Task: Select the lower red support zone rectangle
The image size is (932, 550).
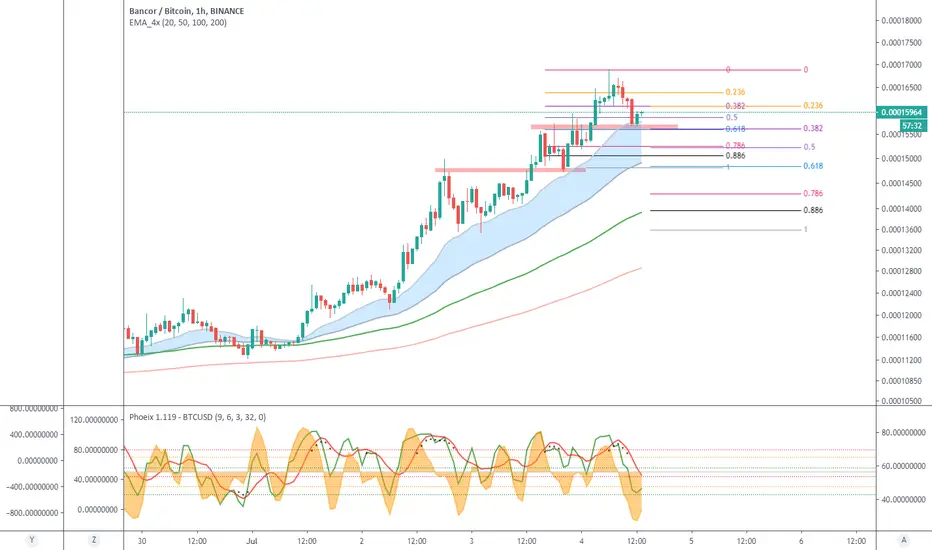Action: pyautogui.click(x=510, y=170)
